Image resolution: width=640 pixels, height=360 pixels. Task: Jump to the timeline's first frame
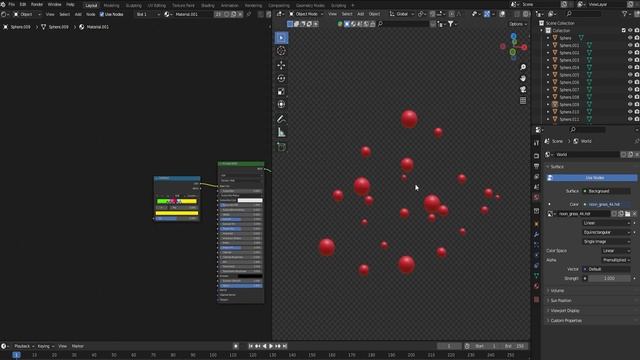point(251,346)
